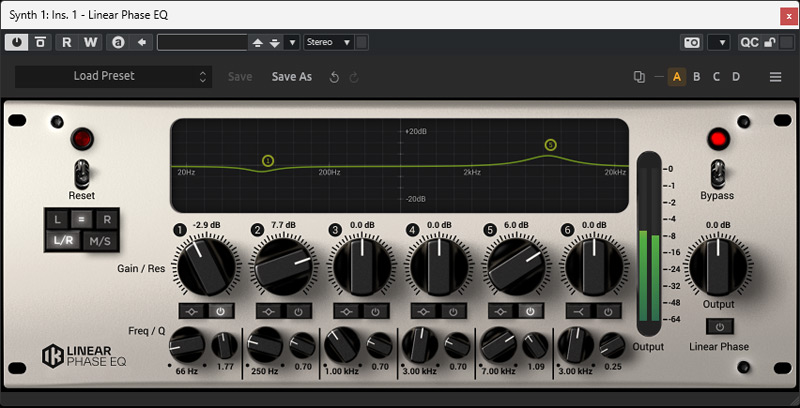Enable automation Write (W) button
Screen dimensions: 800x408
pos(91,42)
